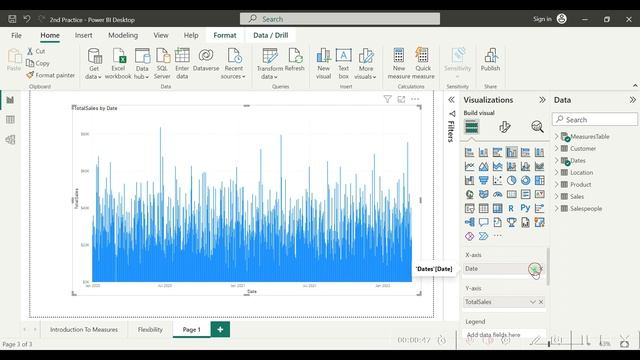Click the Legend 'Add data fields here' well
The image size is (640, 360).
click(x=504, y=334)
